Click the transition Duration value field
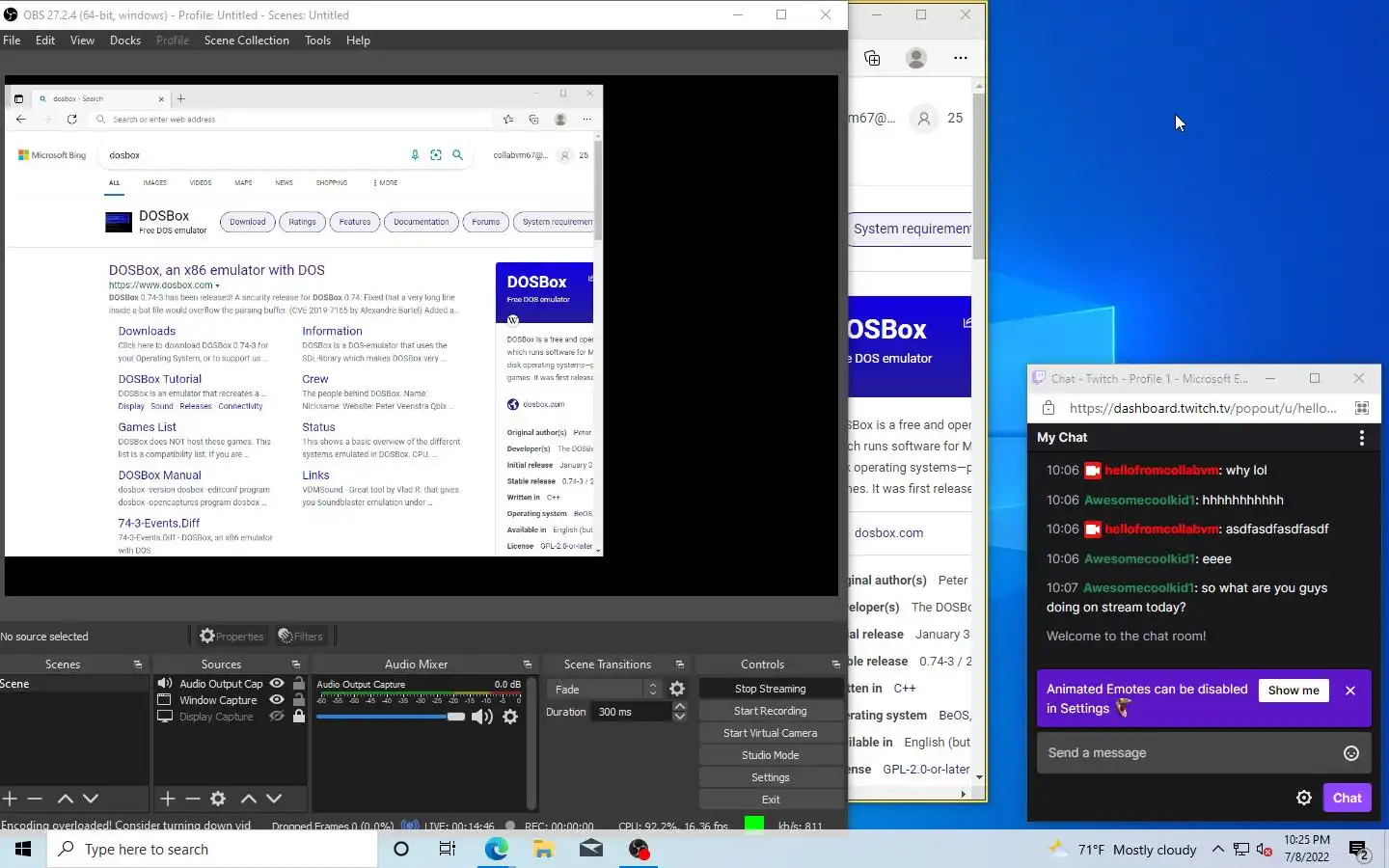The image size is (1389, 868). coord(632,712)
